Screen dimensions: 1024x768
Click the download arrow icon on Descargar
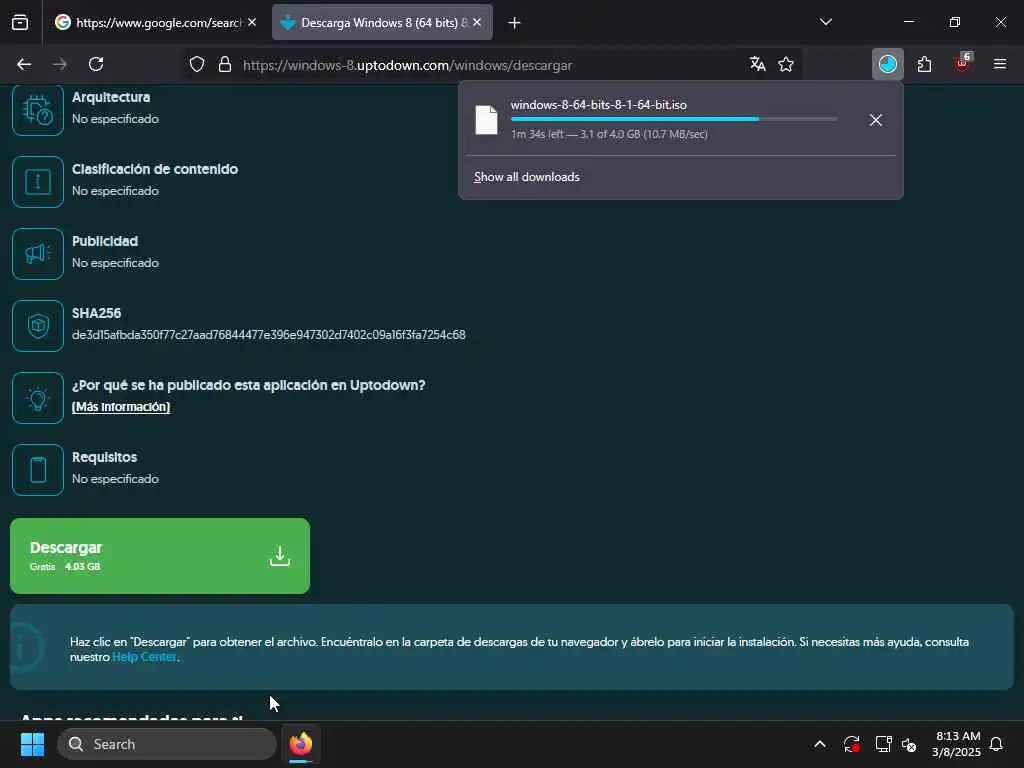280,556
